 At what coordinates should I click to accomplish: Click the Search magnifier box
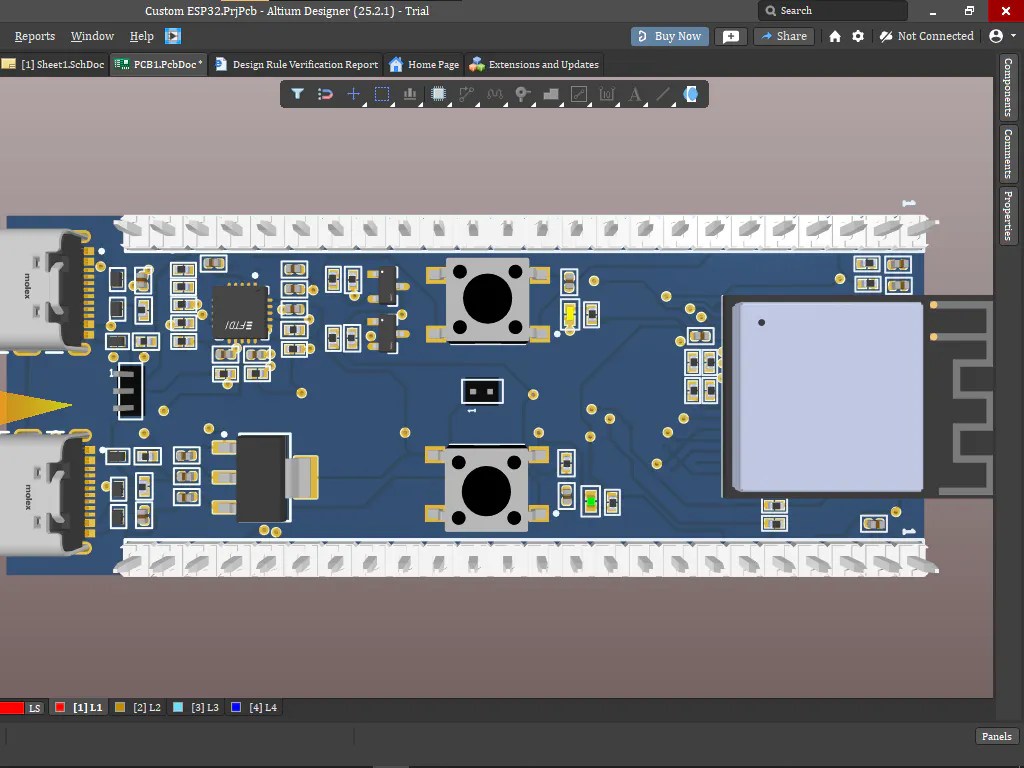833,10
